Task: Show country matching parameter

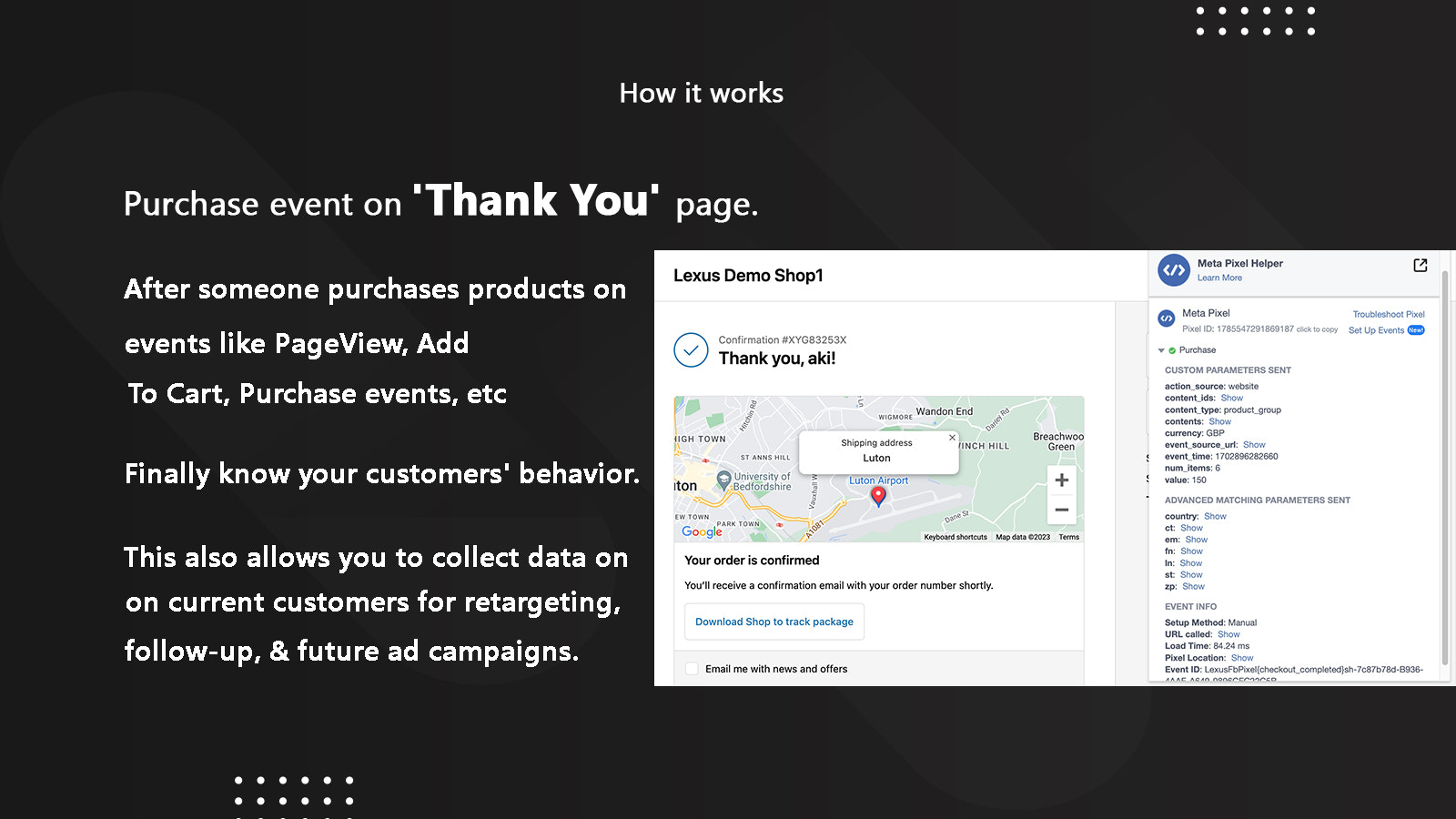Action: (1215, 517)
